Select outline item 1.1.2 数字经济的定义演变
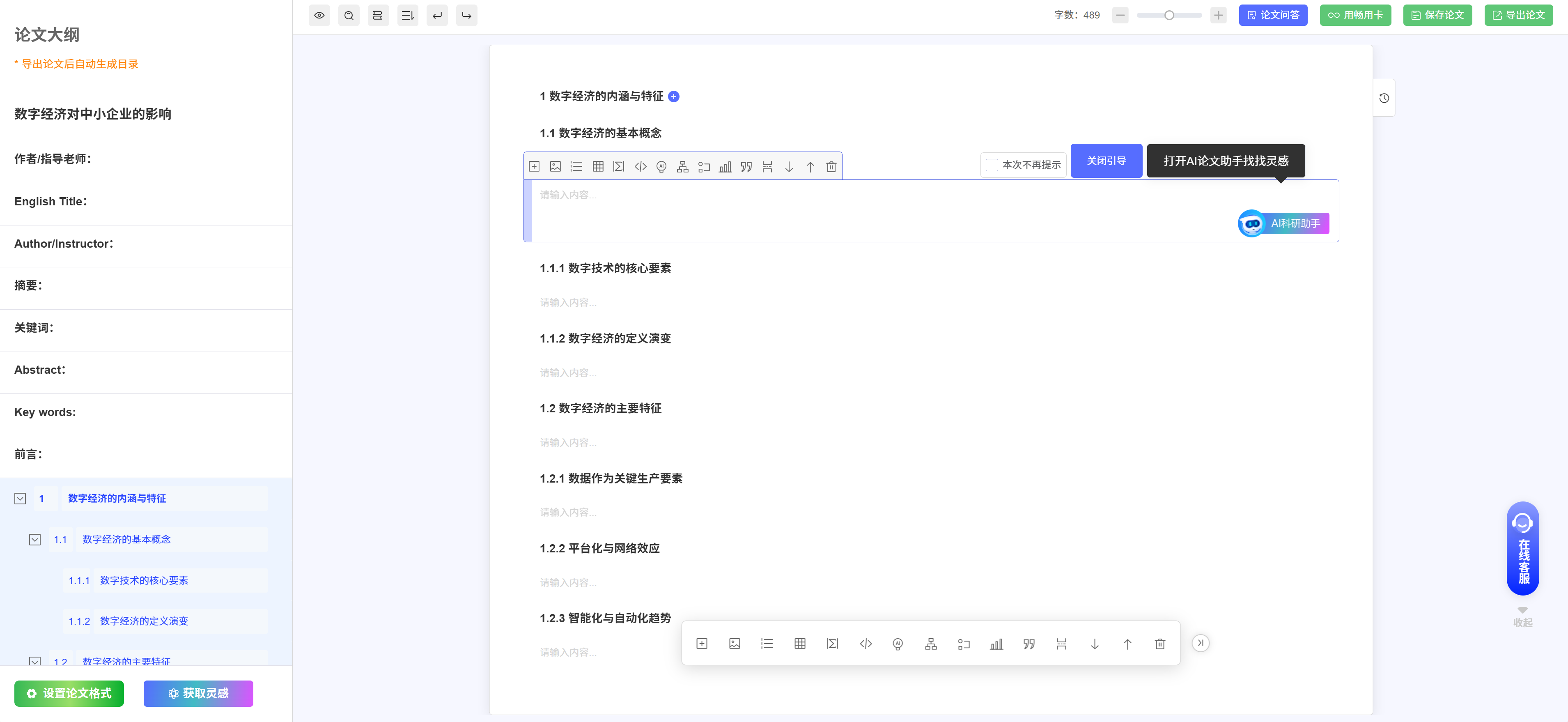The width and height of the screenshot is (1568, 722). click(x=144, y=621)
